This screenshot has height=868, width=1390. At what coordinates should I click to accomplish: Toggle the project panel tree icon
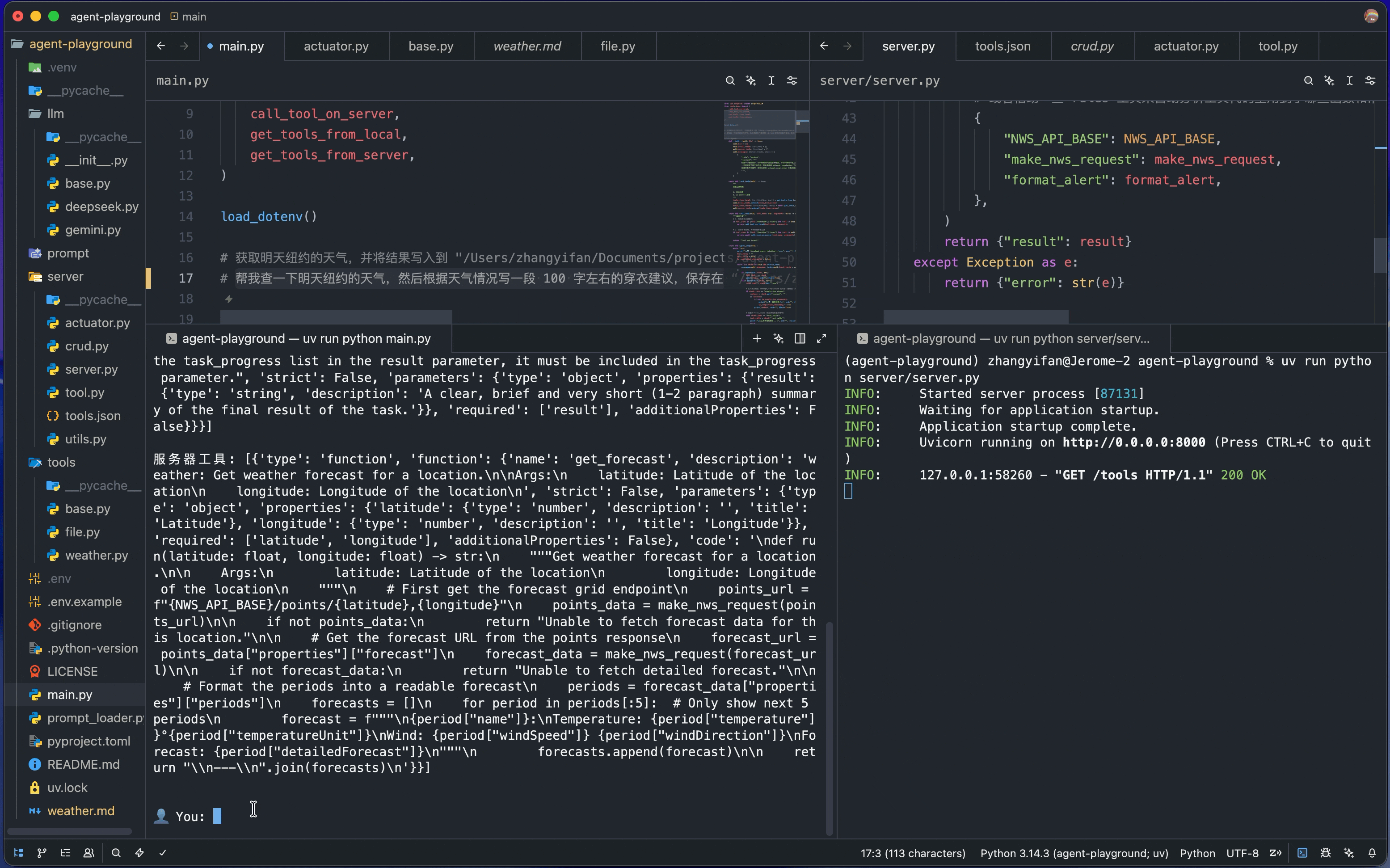pos(18,853)
